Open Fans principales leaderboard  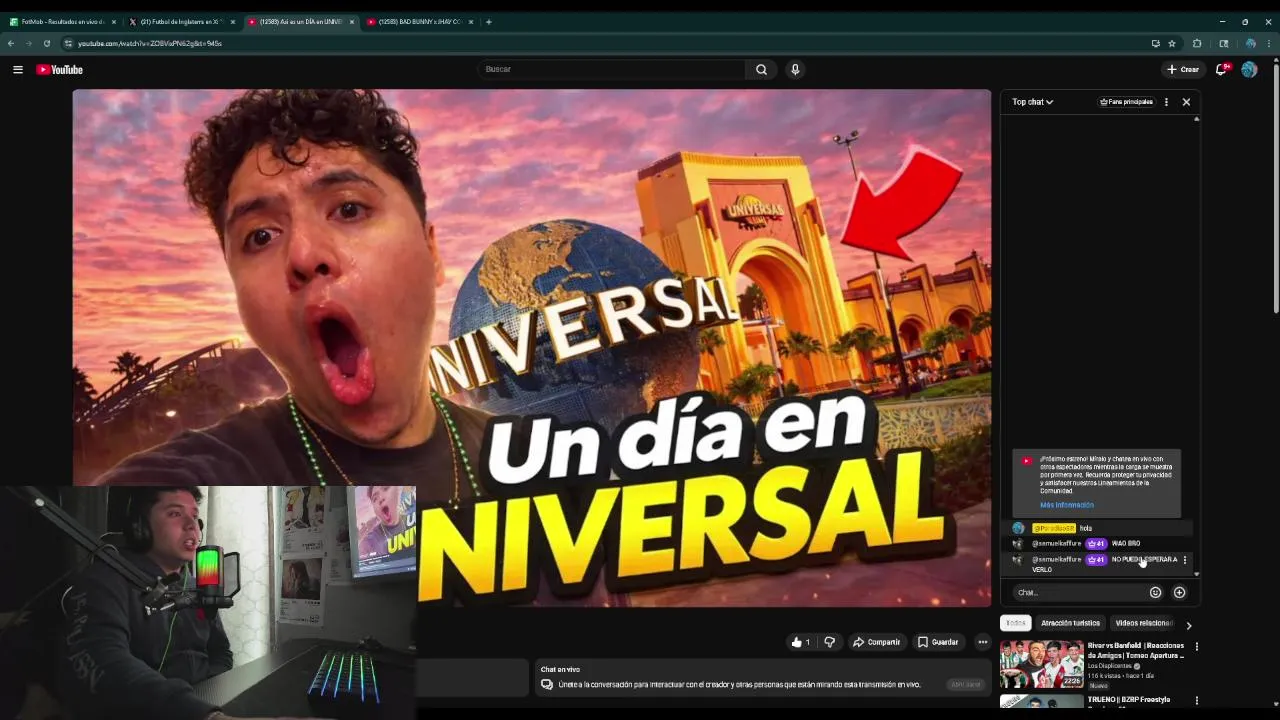[x=1126, y=102]
